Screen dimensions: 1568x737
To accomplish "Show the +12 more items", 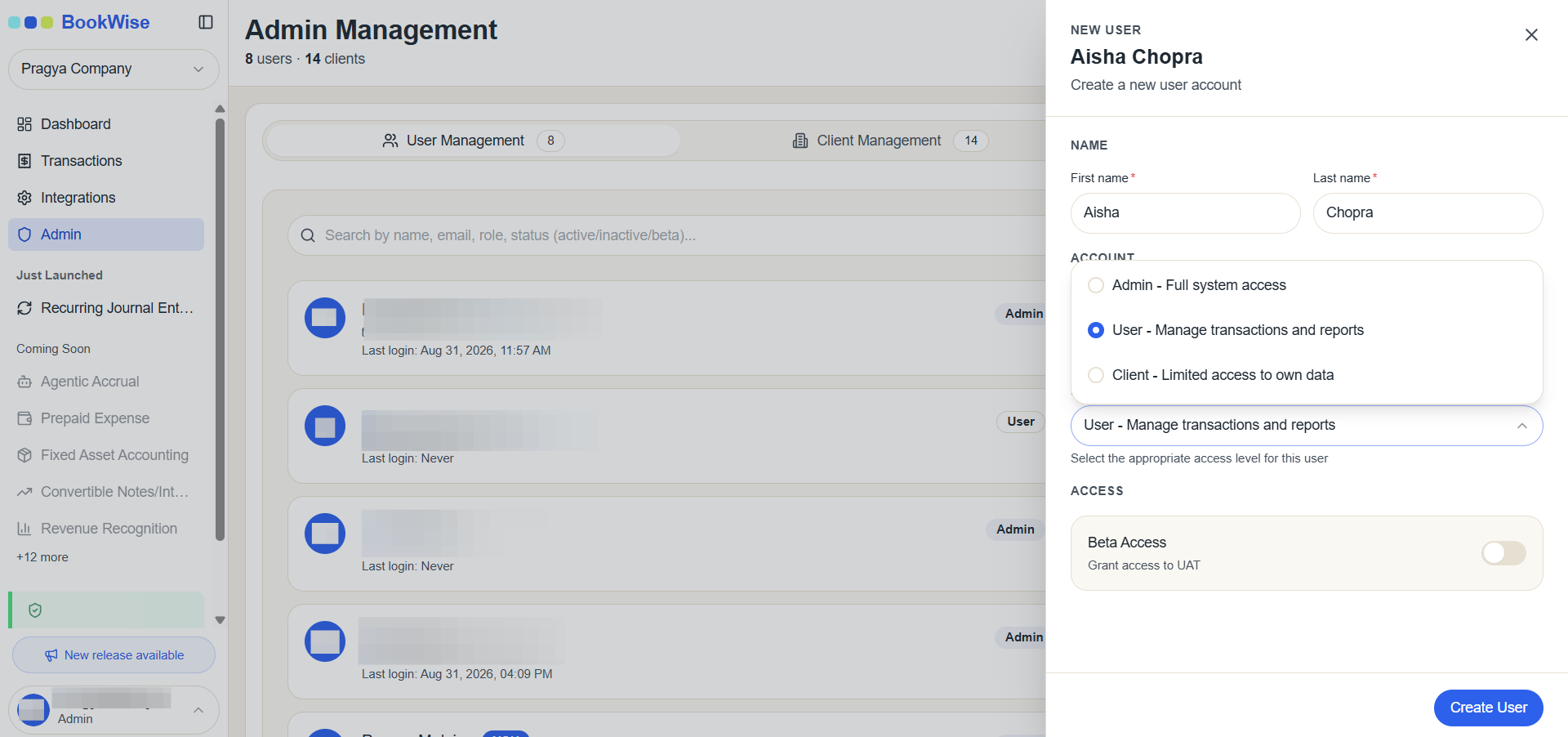I will (x=42, y=557).
